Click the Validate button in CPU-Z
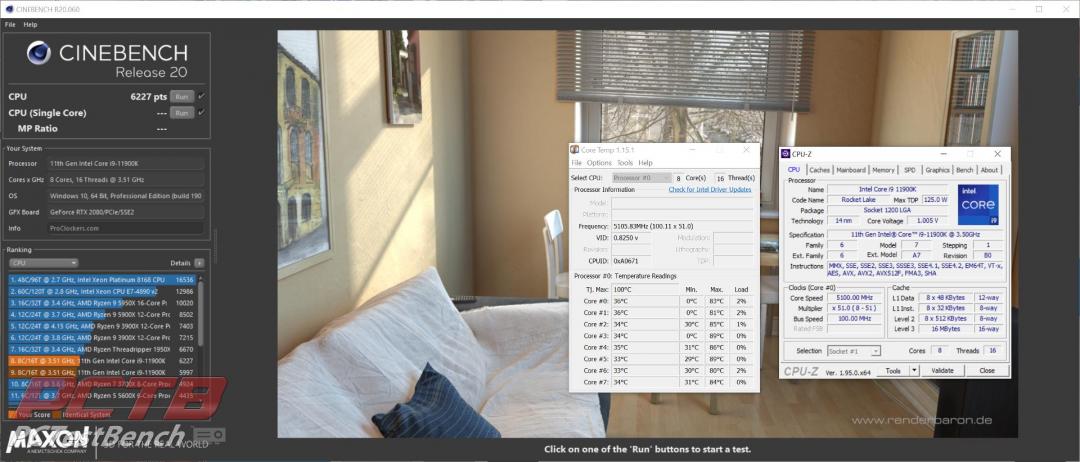 coord(942,370)
